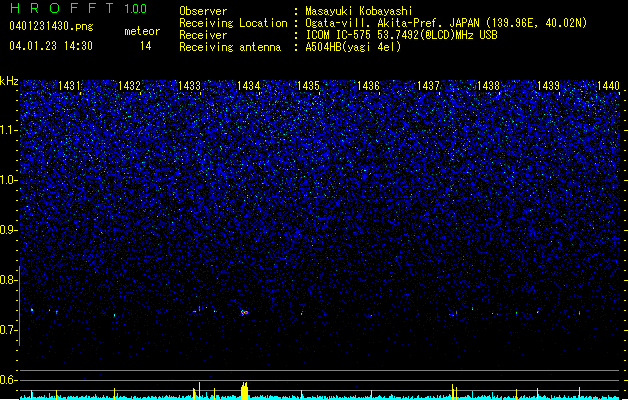The height and width of the screenshot is (400, 629).
Task: Click version number 1.0.0
Action: 136,9
